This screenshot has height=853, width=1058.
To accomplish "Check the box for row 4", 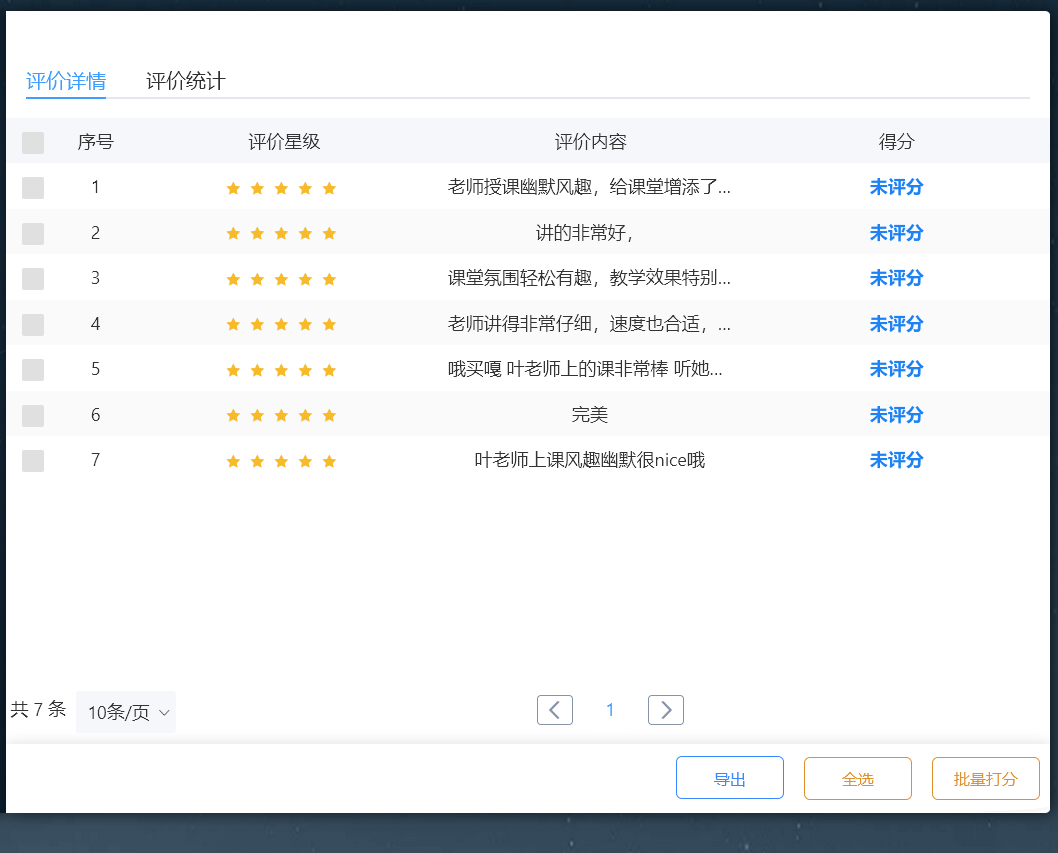I will pos(33,325).
